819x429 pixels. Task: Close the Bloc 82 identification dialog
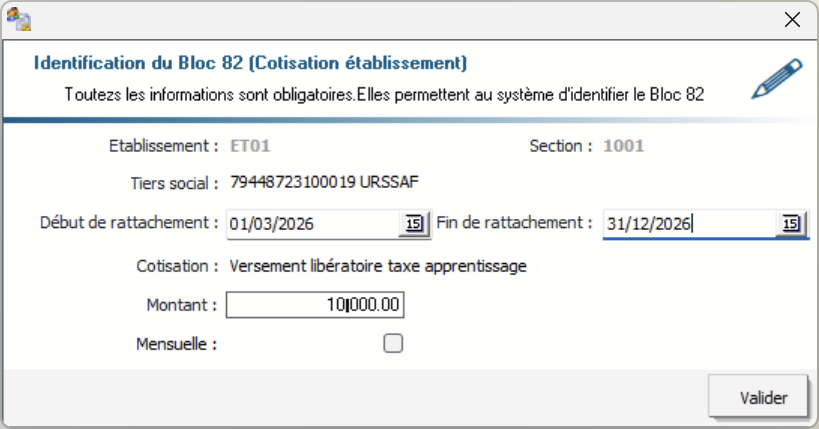click(792, 19)
